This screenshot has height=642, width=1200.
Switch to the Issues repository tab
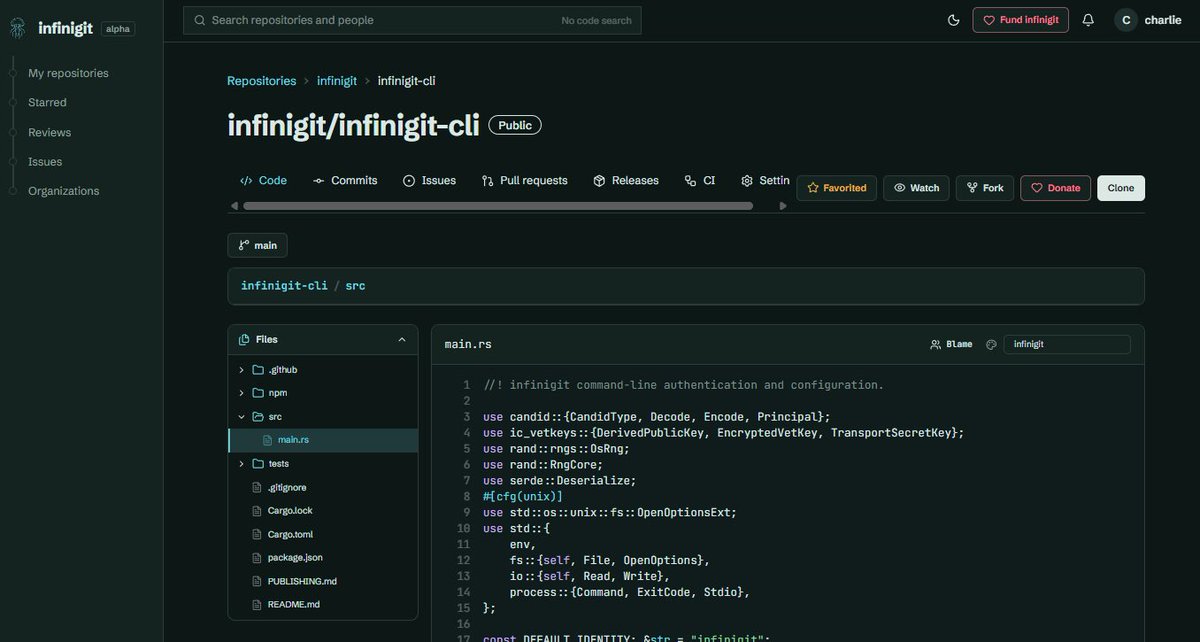pos(429,181)
